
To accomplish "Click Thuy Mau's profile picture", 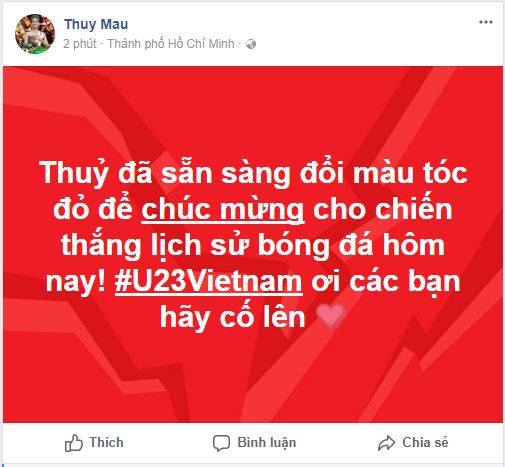I will point(35,34).
